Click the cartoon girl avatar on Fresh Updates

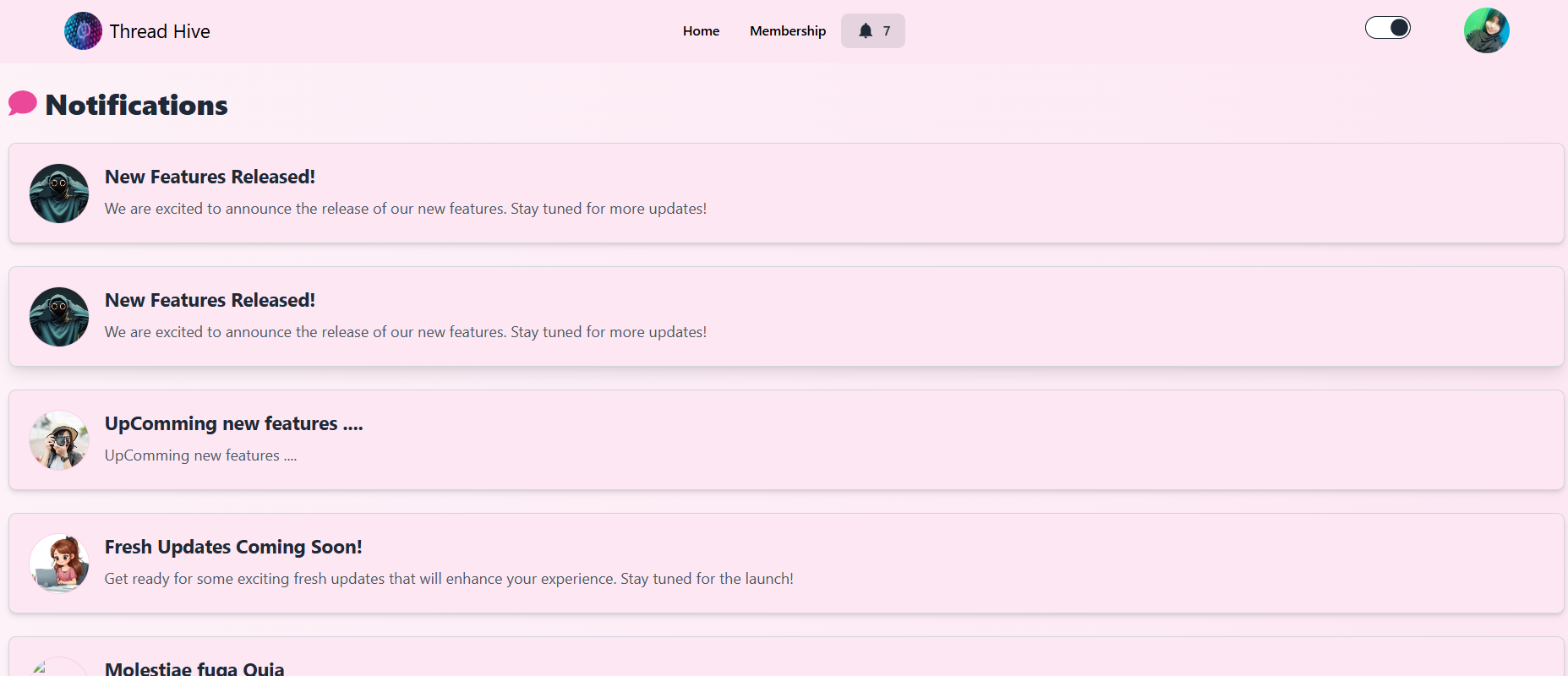(x=59, y=564)
